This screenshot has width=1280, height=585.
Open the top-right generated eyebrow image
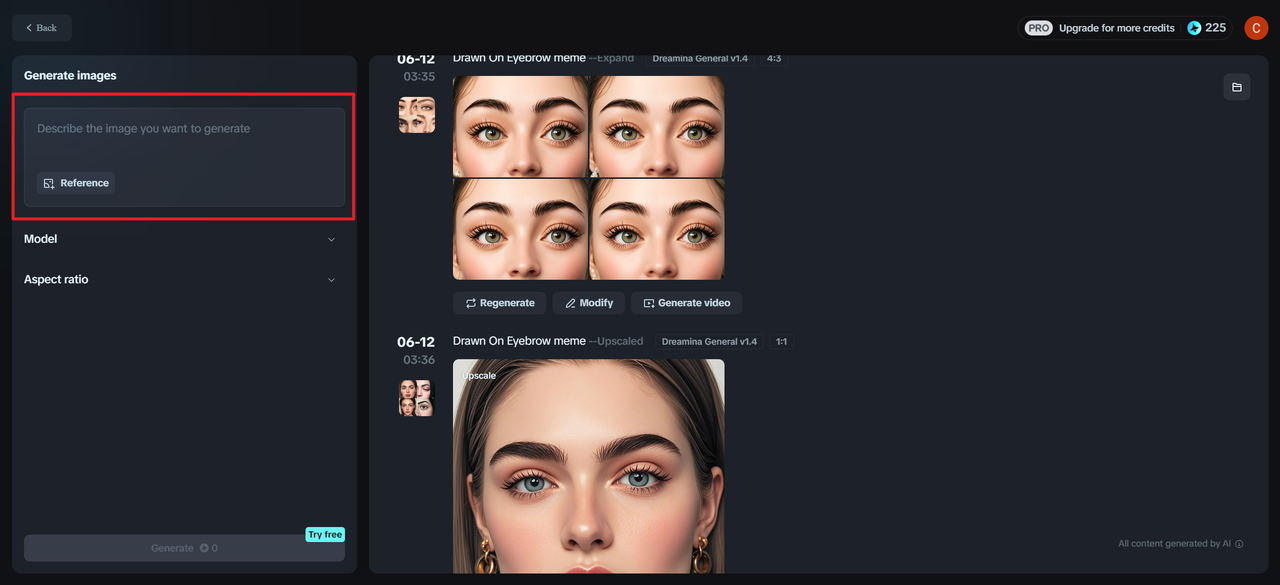(x=657, y=126)
